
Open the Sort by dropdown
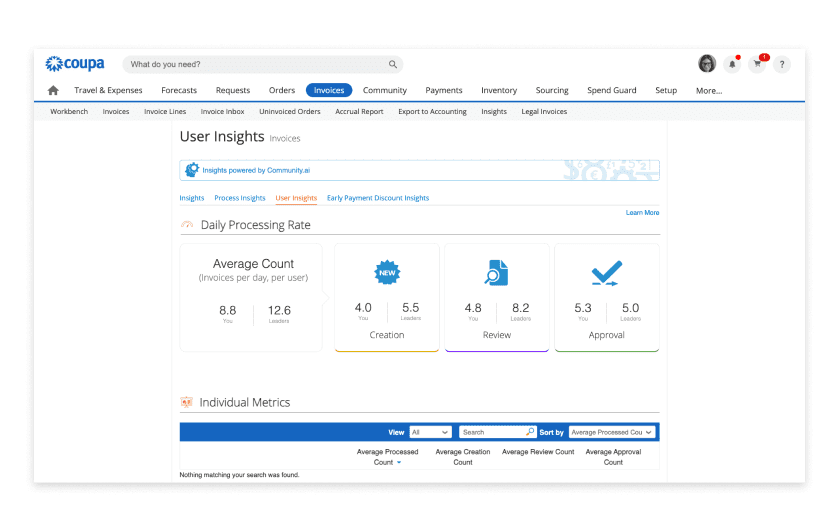[x=612, y=432]
